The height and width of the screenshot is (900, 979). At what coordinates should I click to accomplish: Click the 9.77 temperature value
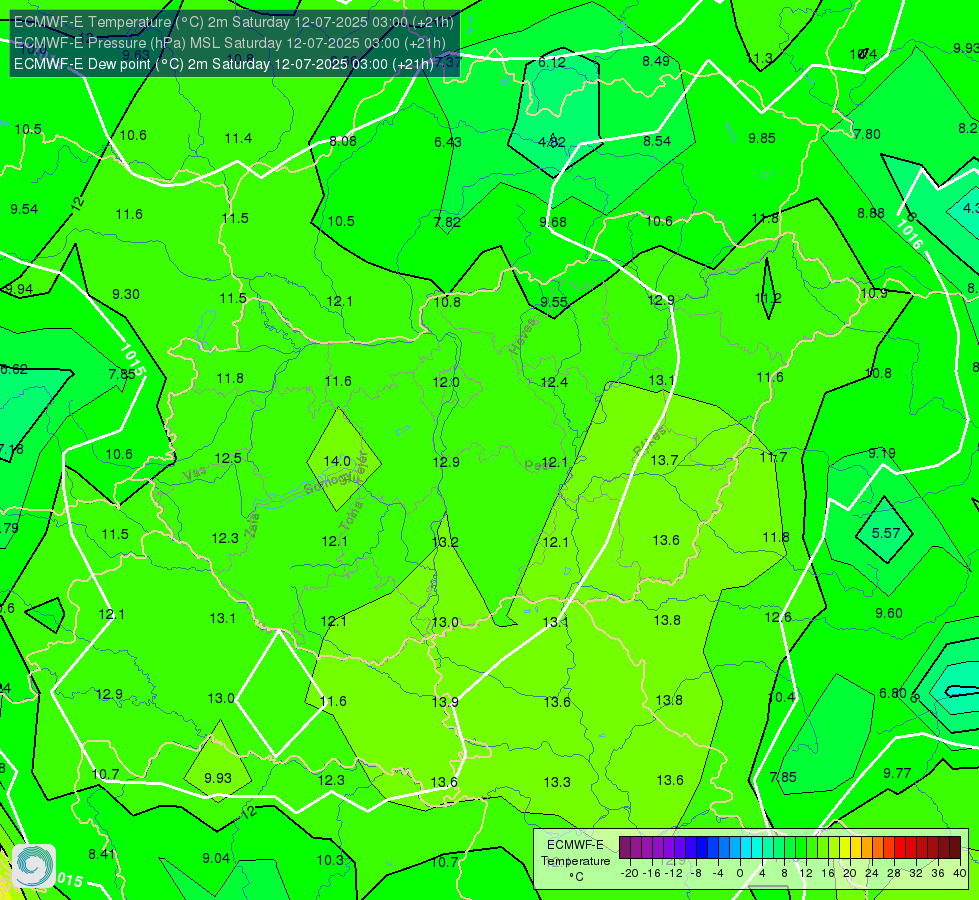tap(897, 773)
